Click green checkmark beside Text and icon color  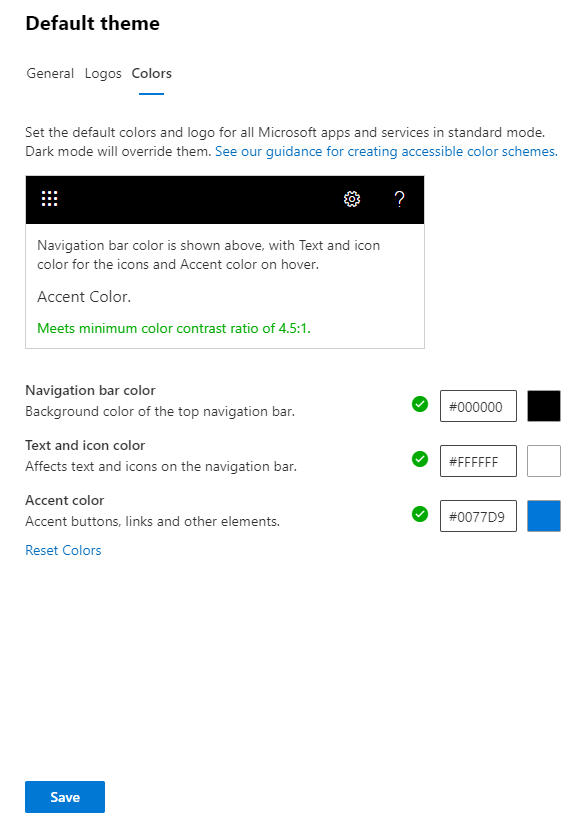420,459
